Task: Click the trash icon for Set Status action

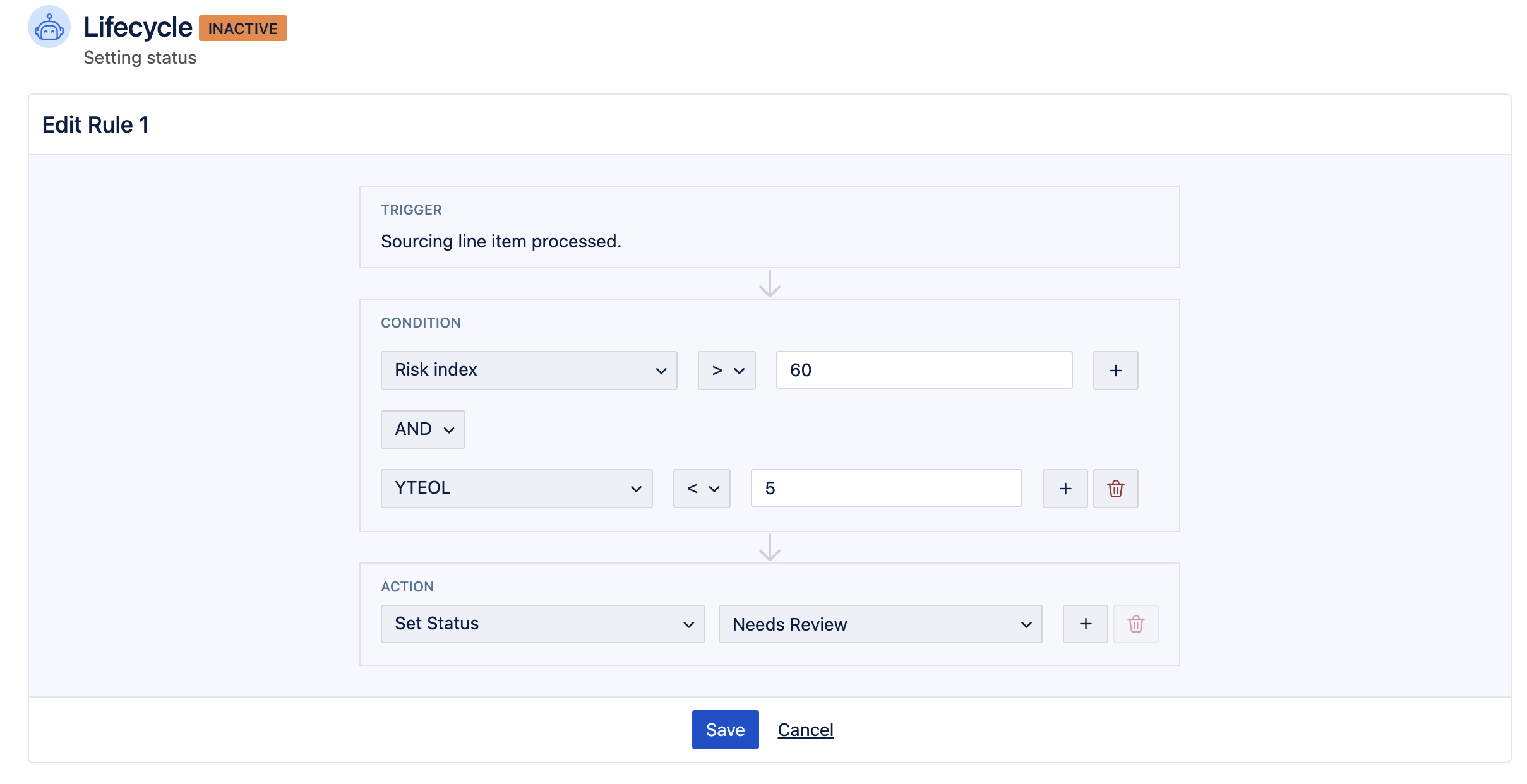Action: (1135, 624)
